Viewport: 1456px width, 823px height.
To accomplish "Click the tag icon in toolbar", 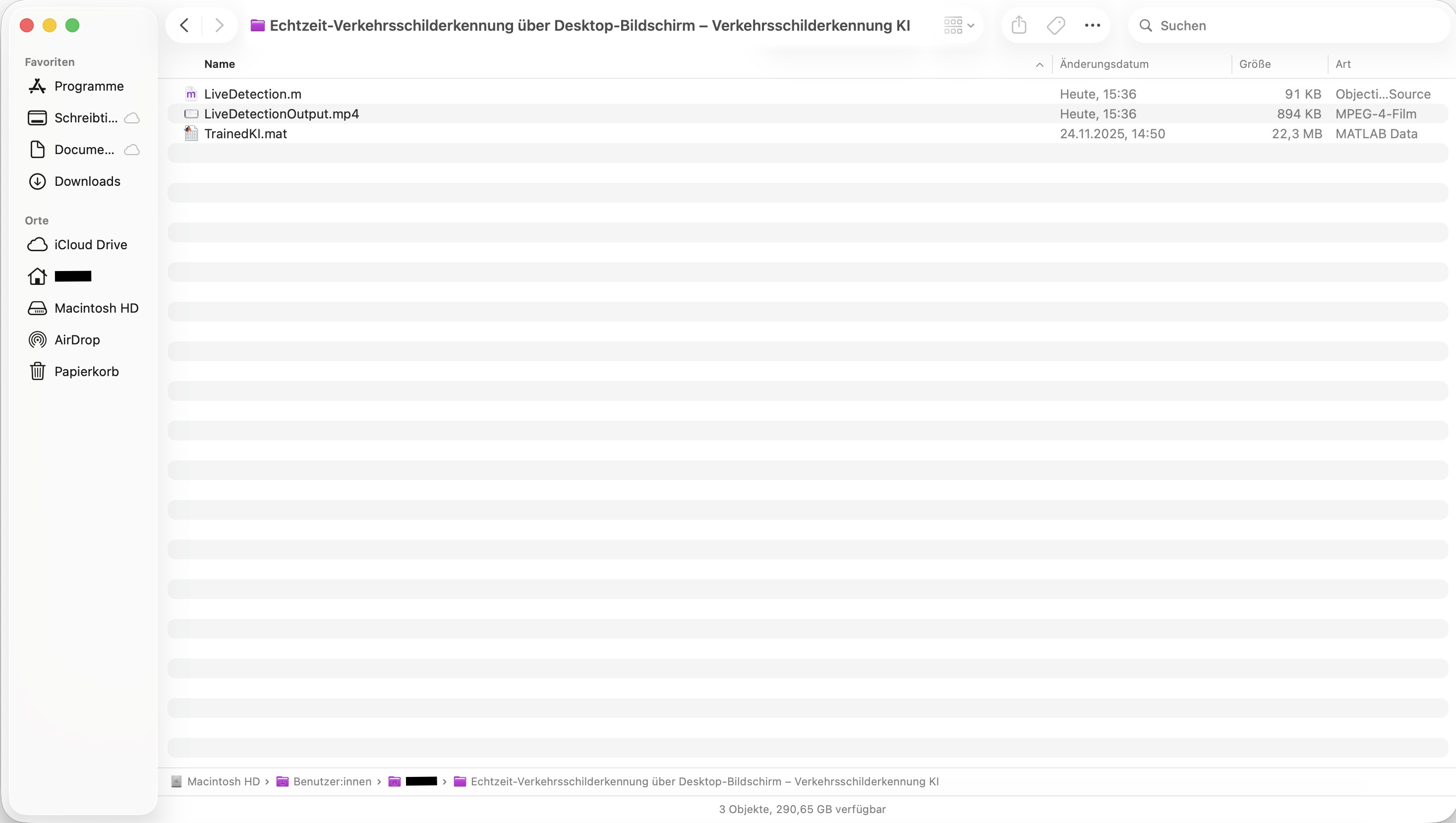I will [x=1055, y=25].
